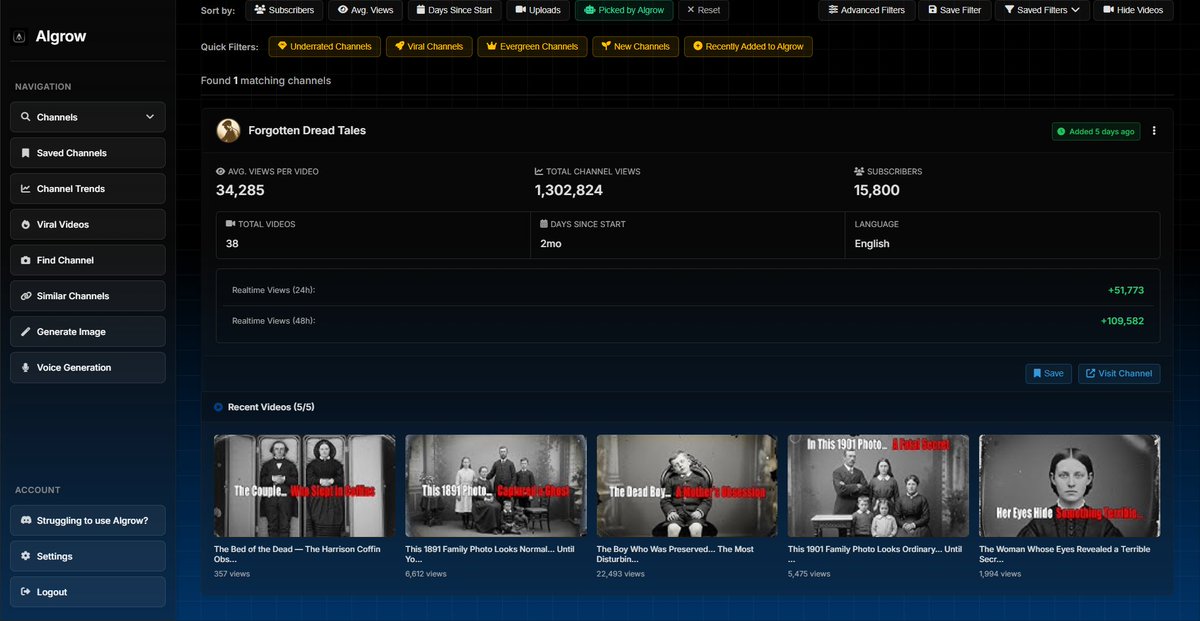Open Generate Image tool
This screenshot has width=1200, height=621.
click(x=88, y=331)
